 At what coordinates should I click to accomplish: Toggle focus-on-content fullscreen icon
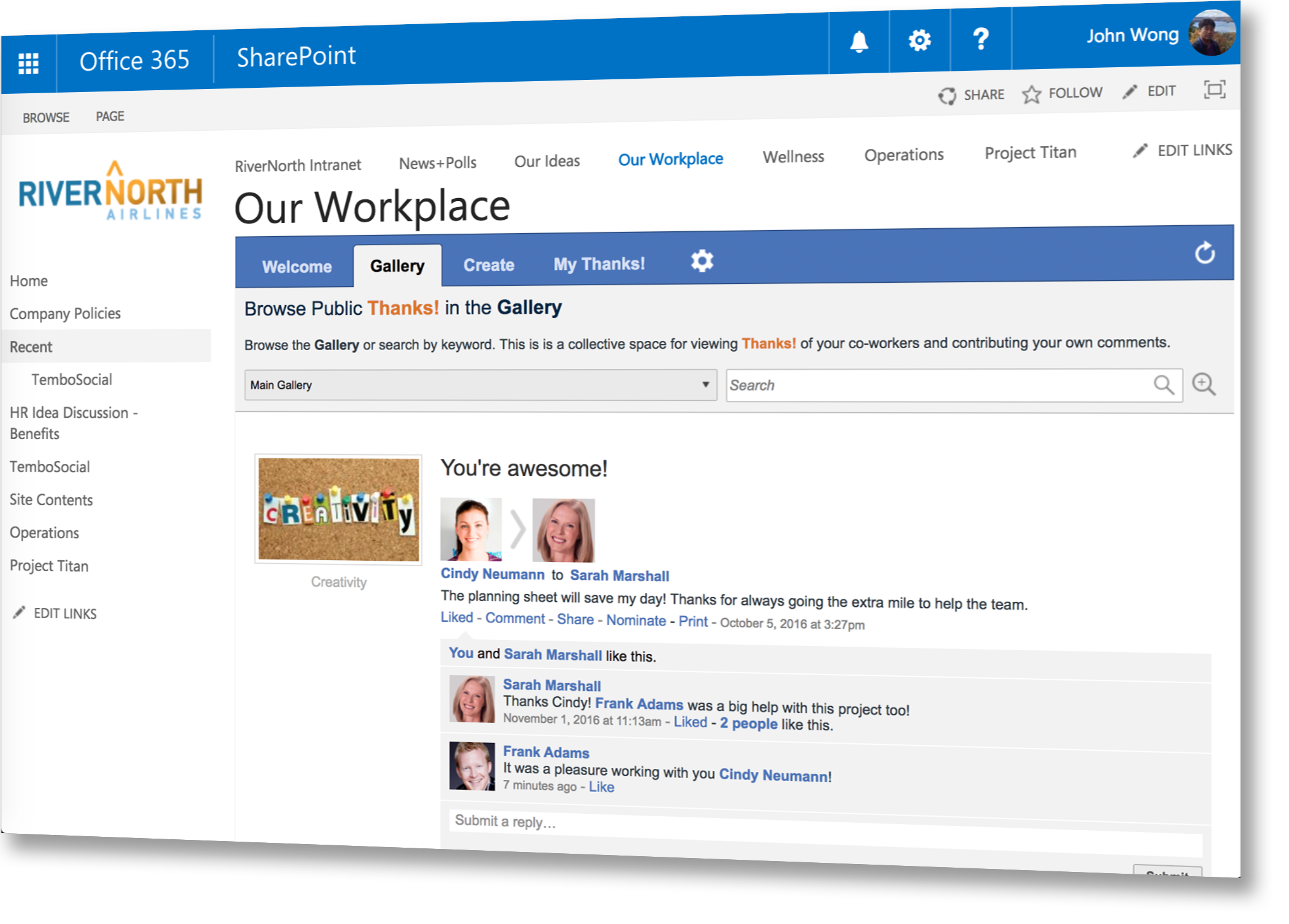click(1214, 89)
